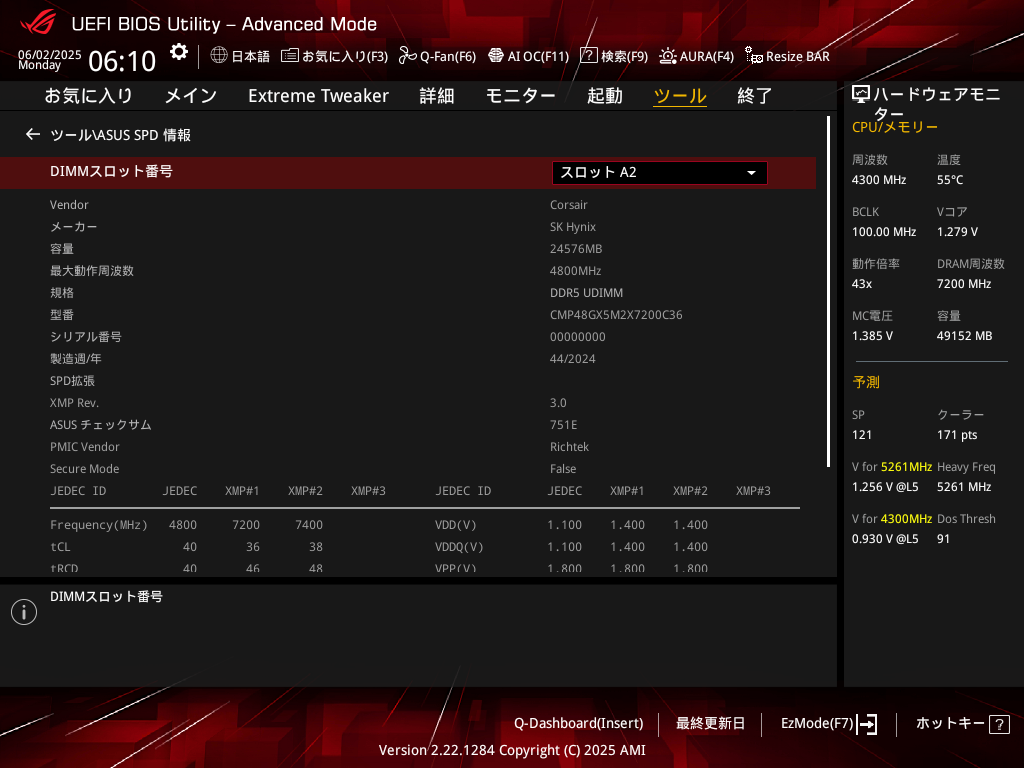Click AI OC(F11) label
Viewport: 1024px width, 768px height.
(538, 57)
